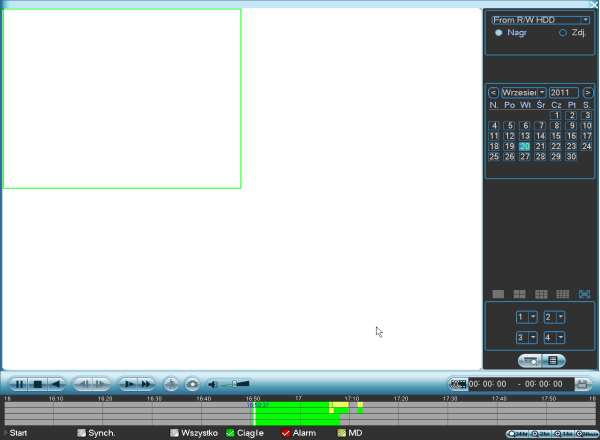Open the smart search icon
The image size is (600, 440).
171,384
